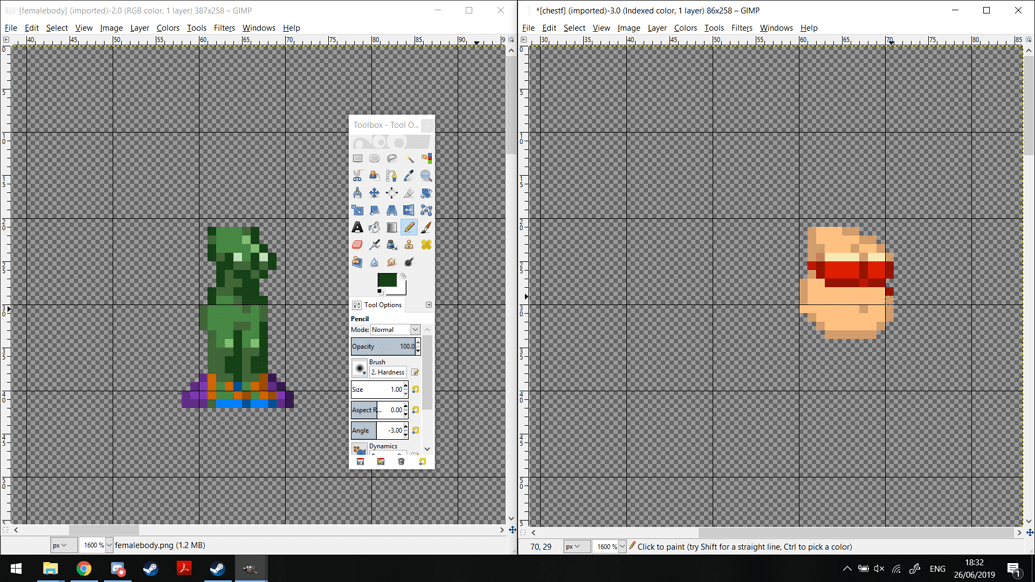
Task: Select the Text tool in the toolbox
Action: pos(357,227)
